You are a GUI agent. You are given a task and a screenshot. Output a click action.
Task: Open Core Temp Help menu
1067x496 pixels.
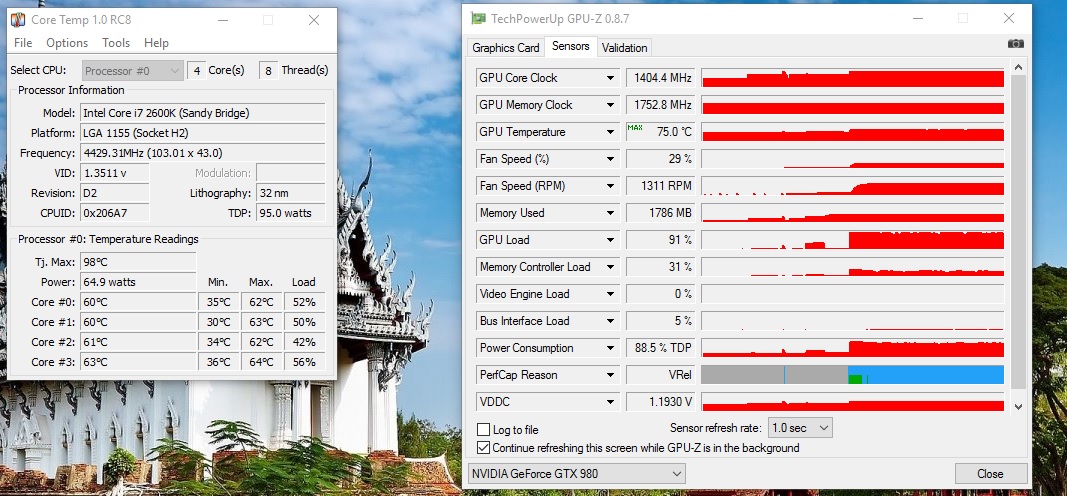(x=156, y=43)
